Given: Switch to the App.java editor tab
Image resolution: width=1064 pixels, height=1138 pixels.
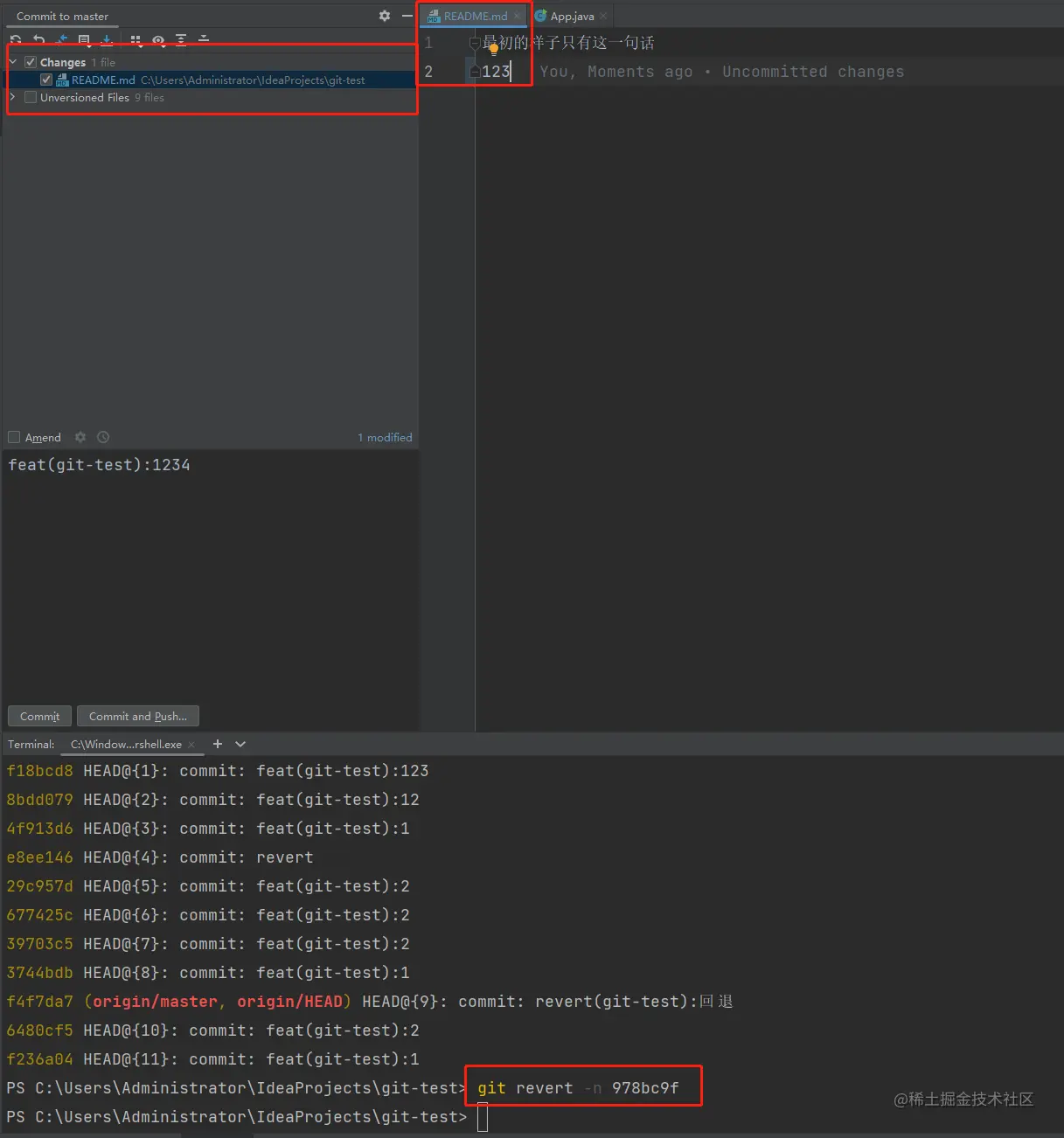Looking at the screenshot, I should coord(571,16).
